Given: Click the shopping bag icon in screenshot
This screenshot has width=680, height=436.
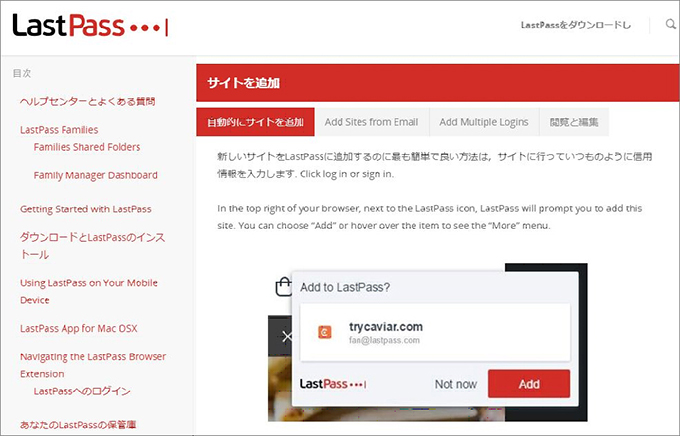Looking at the screenshot, I should (282, 289).
